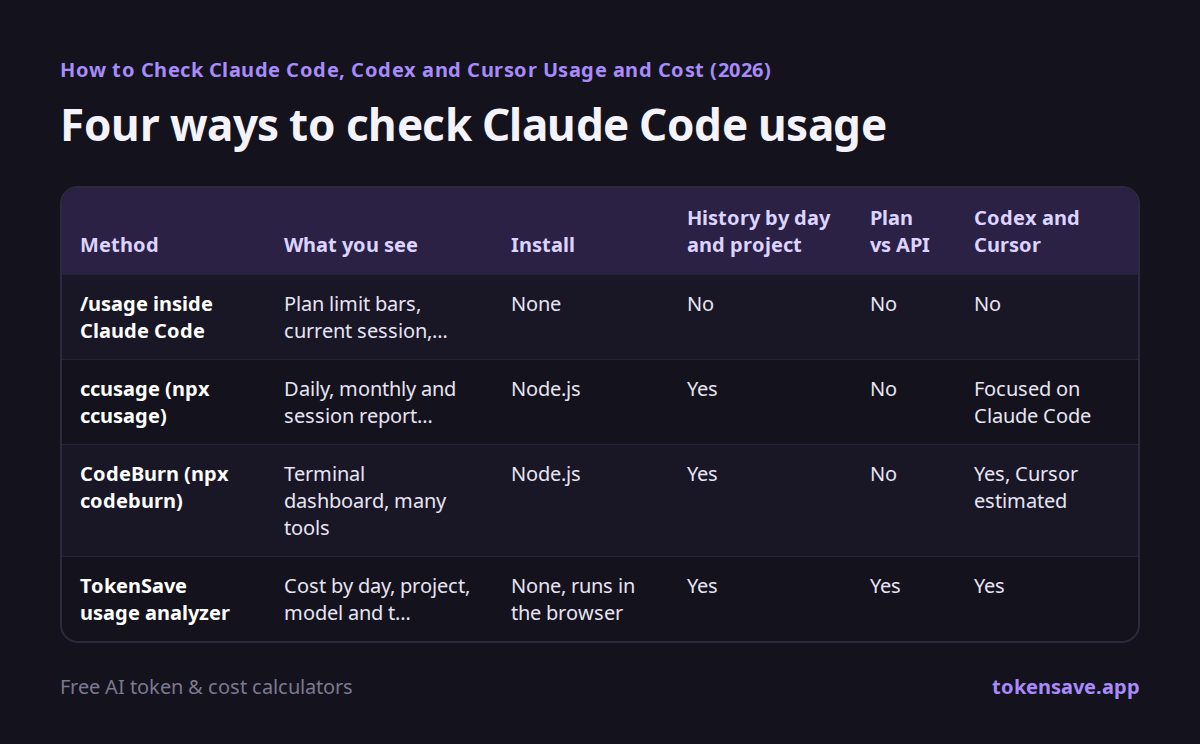Click the 'Free AI token & cost calculators' footer text
The height and width of the screenshot is (744, 1200).
pyautogui.click(x=206, y=687)
